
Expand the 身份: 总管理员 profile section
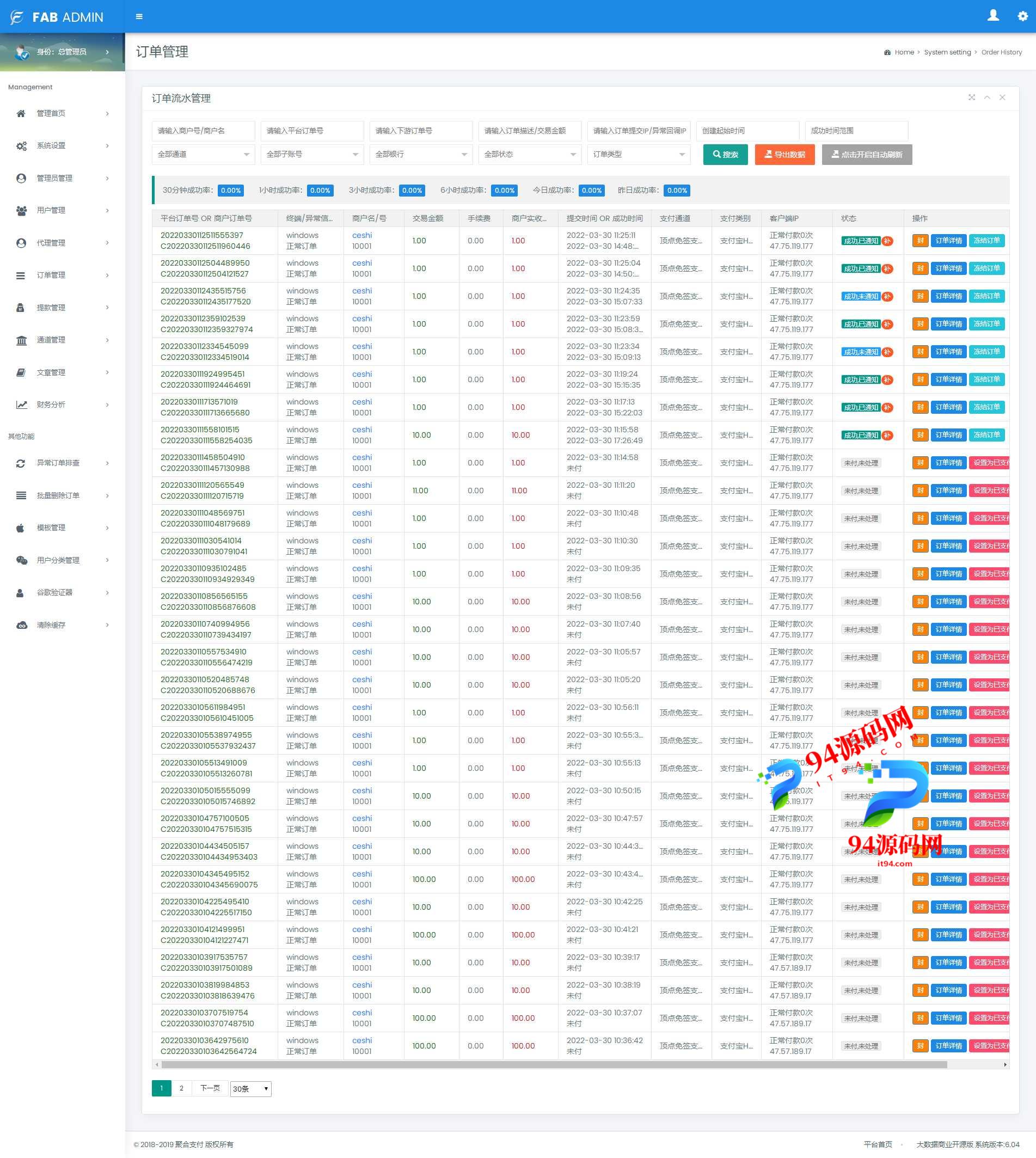tap(62, 52)
